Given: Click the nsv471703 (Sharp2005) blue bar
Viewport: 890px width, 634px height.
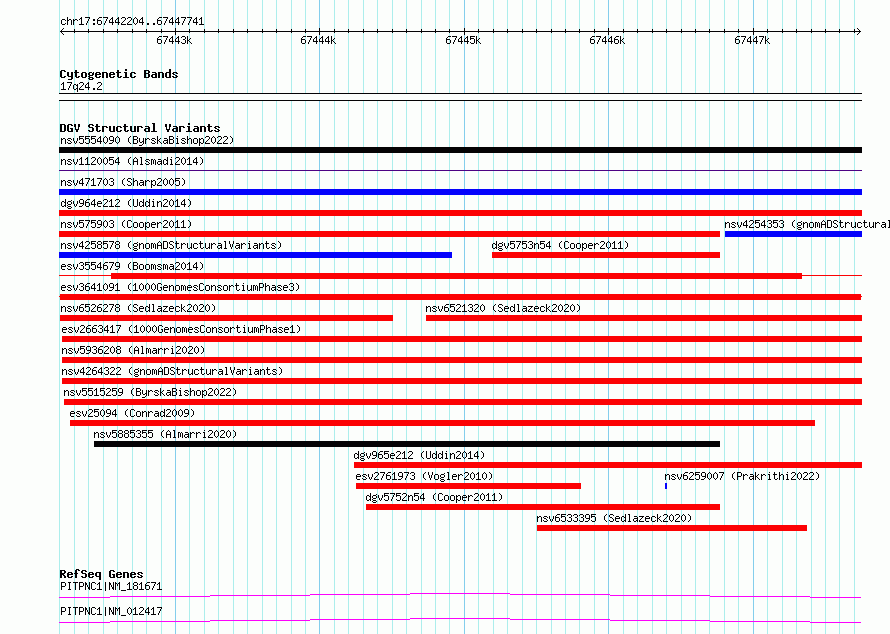Looking at the screenshot, I should pyautogui.click(x=460, y=192).
